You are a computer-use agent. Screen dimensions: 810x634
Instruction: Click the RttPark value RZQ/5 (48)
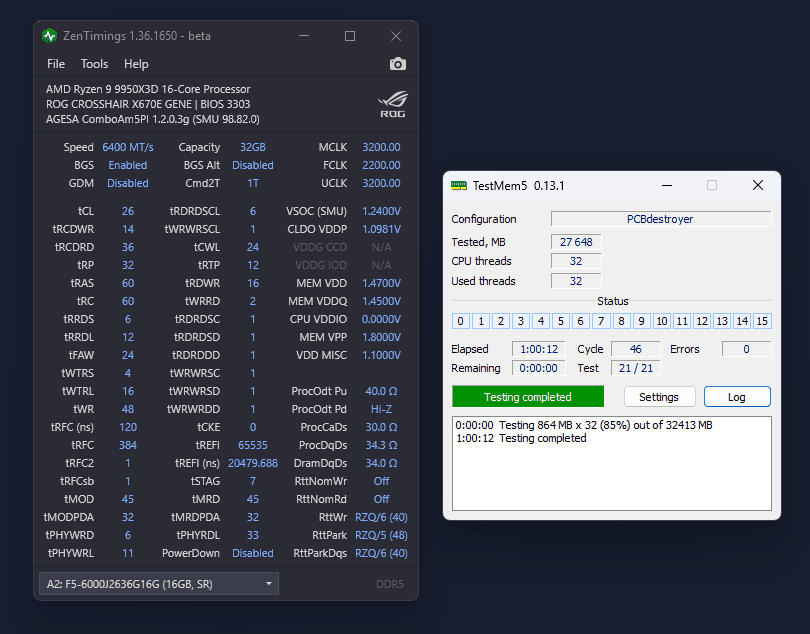(x=381, y=535)
